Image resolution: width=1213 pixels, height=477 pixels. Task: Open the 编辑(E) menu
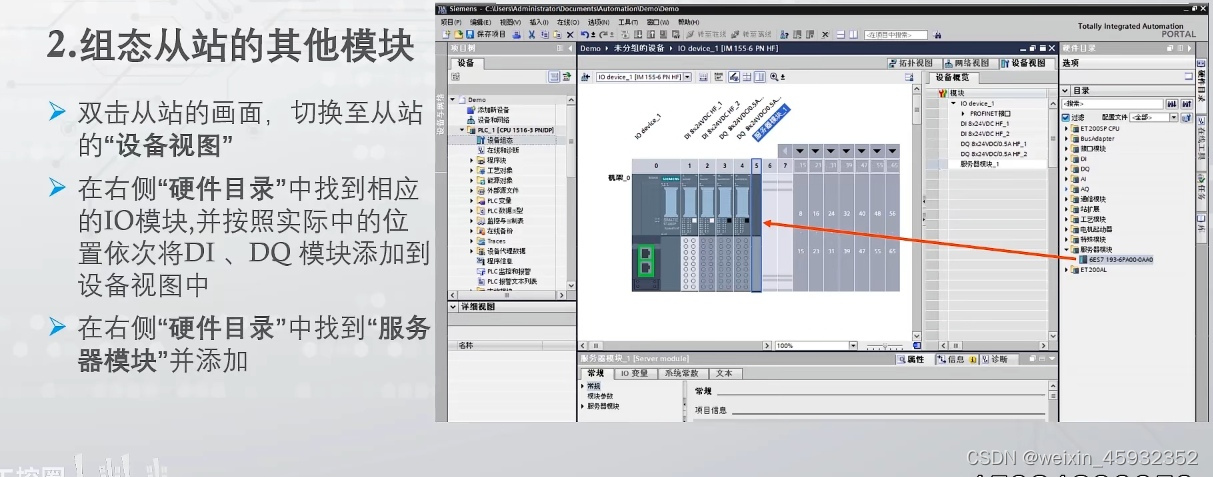[x=481, y=22]
